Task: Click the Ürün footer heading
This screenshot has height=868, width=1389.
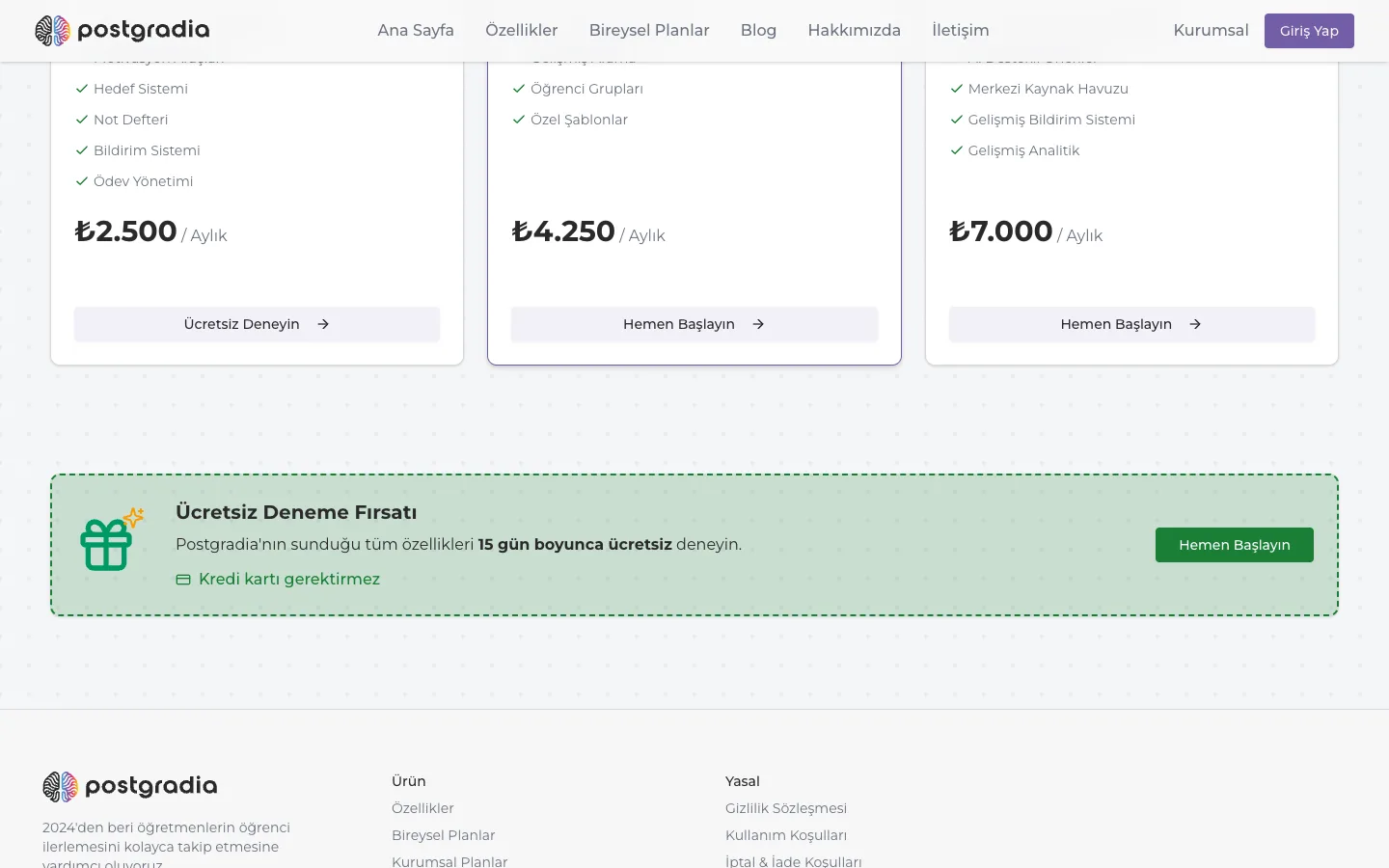Action: coord(409,781)
